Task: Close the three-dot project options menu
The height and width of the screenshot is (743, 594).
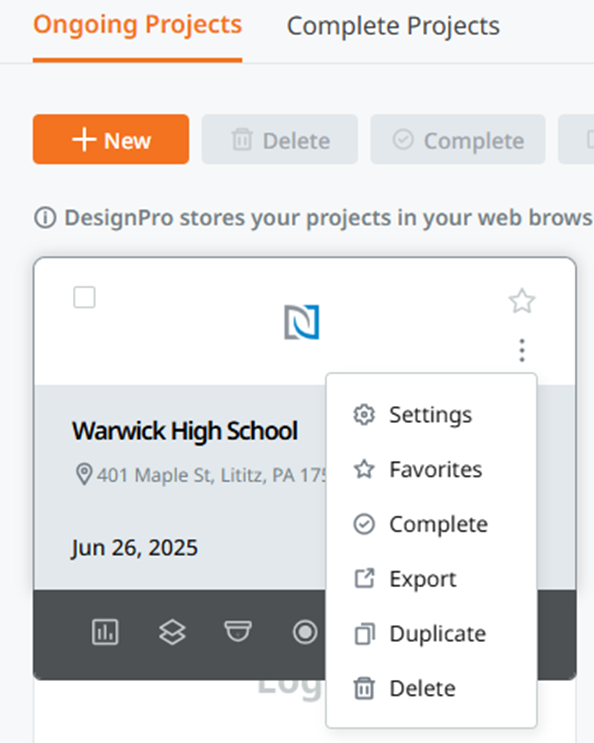Action: pos(522,351)
